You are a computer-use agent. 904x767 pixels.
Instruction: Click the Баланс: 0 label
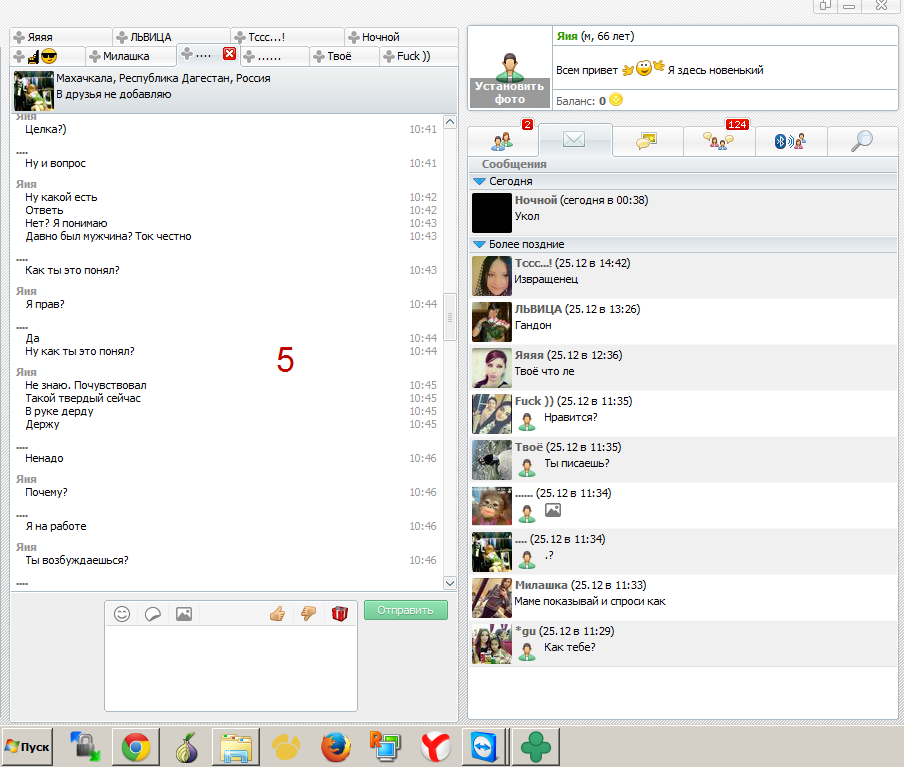(581, 101)
